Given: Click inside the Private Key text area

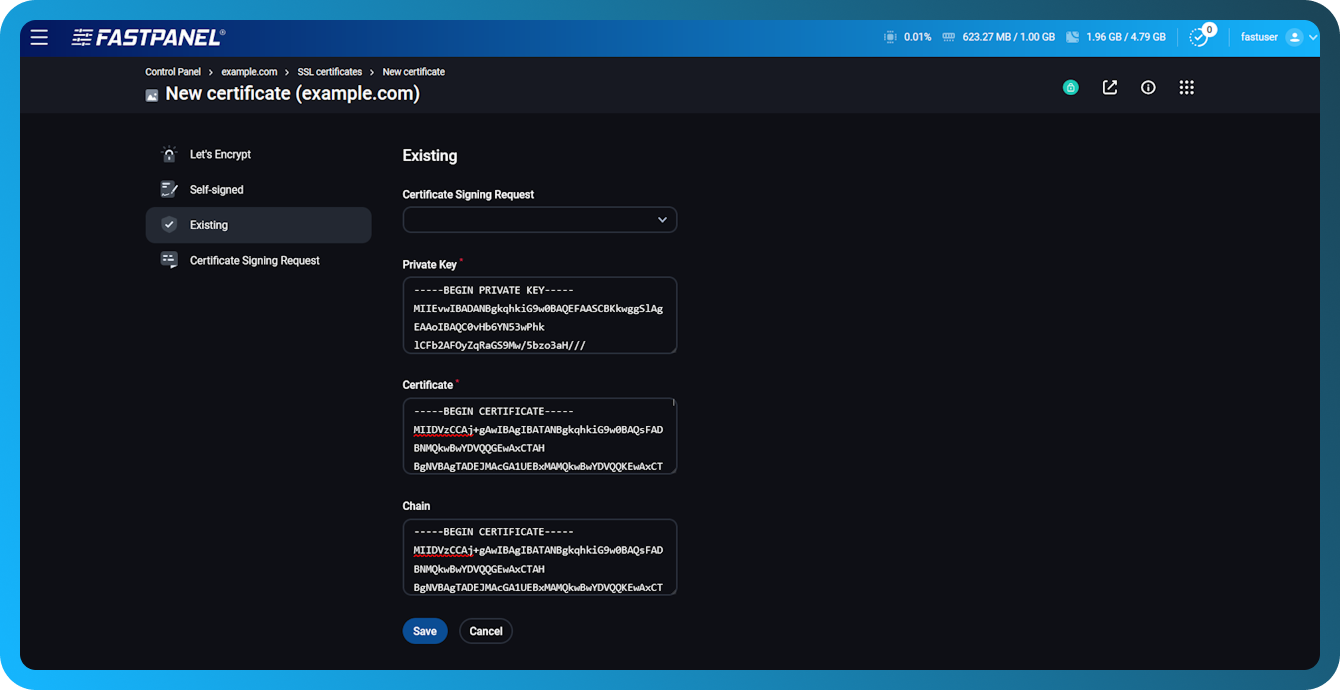Looking at the screenshot, I should pyautogui.click(x=539, y=315).
